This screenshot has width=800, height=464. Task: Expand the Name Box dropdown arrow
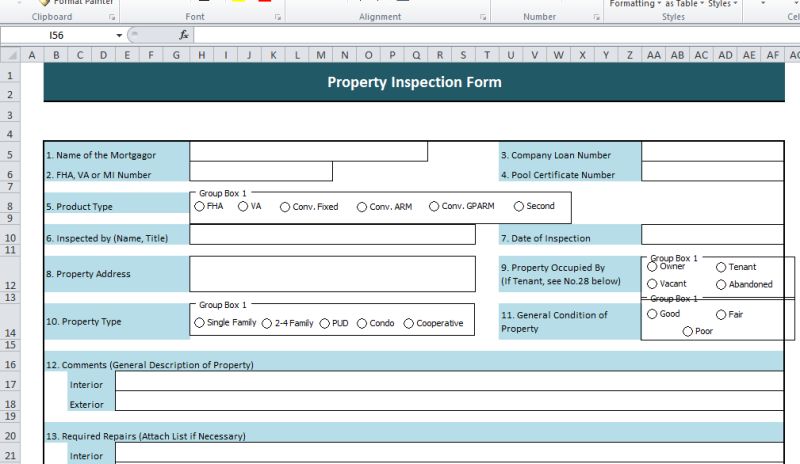pyautogui.click(x=119, y=35)
